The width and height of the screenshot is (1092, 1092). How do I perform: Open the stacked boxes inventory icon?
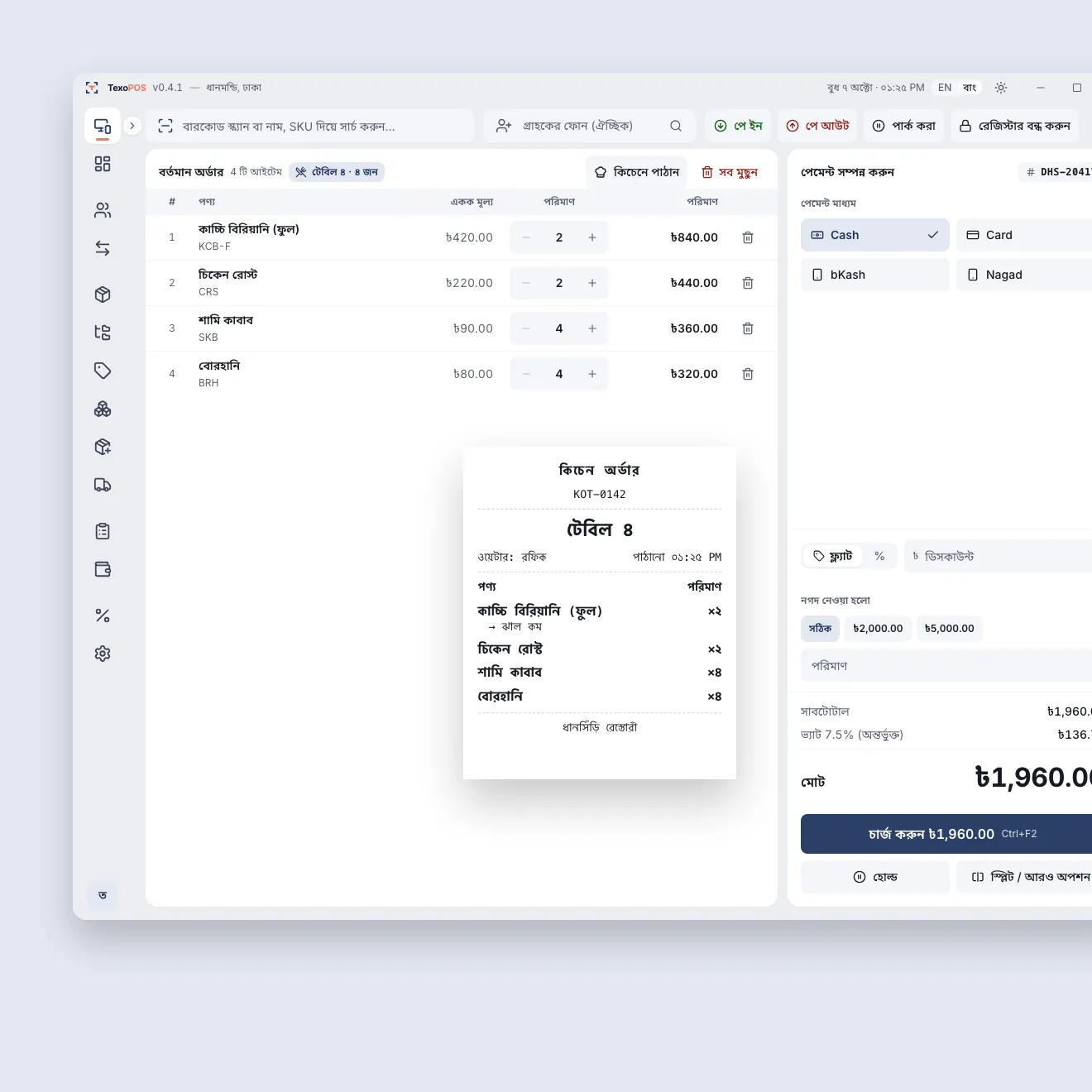coord(103,409)
